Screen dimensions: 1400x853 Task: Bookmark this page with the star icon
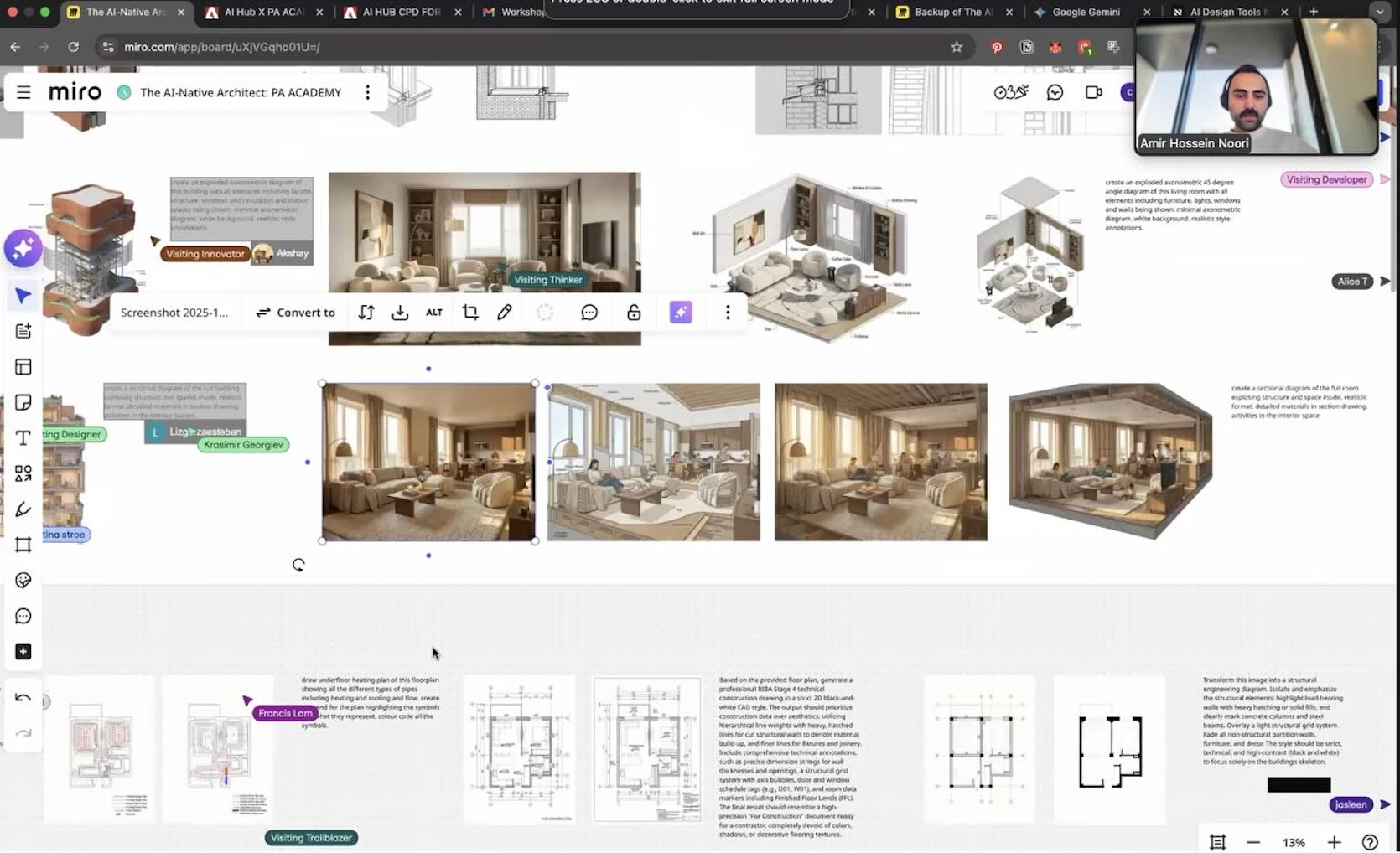957,47
